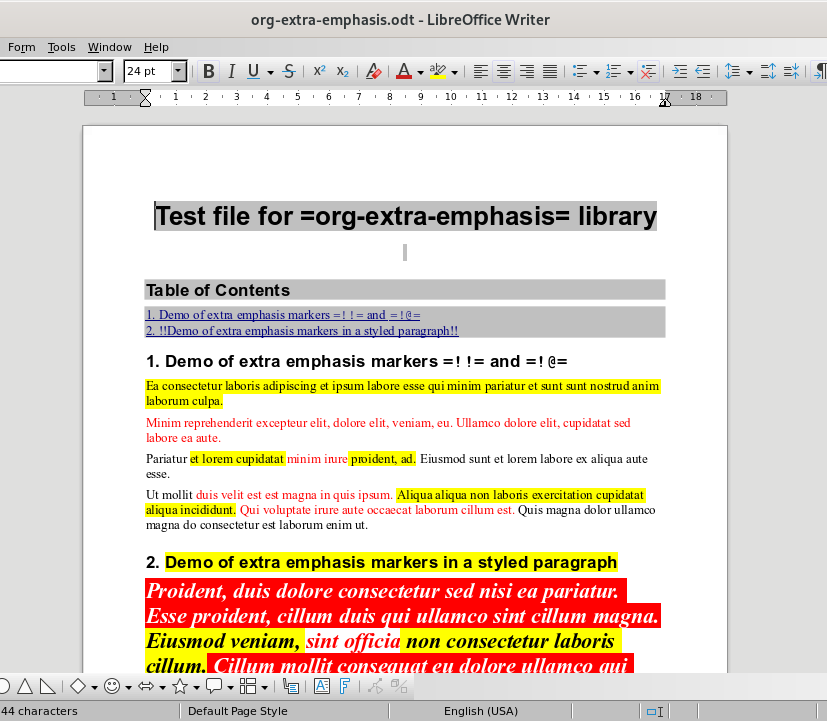Open block arrows dropdown arrow
Image resolution: width=827 pixels, height=721 pixels.
(162, 687)
